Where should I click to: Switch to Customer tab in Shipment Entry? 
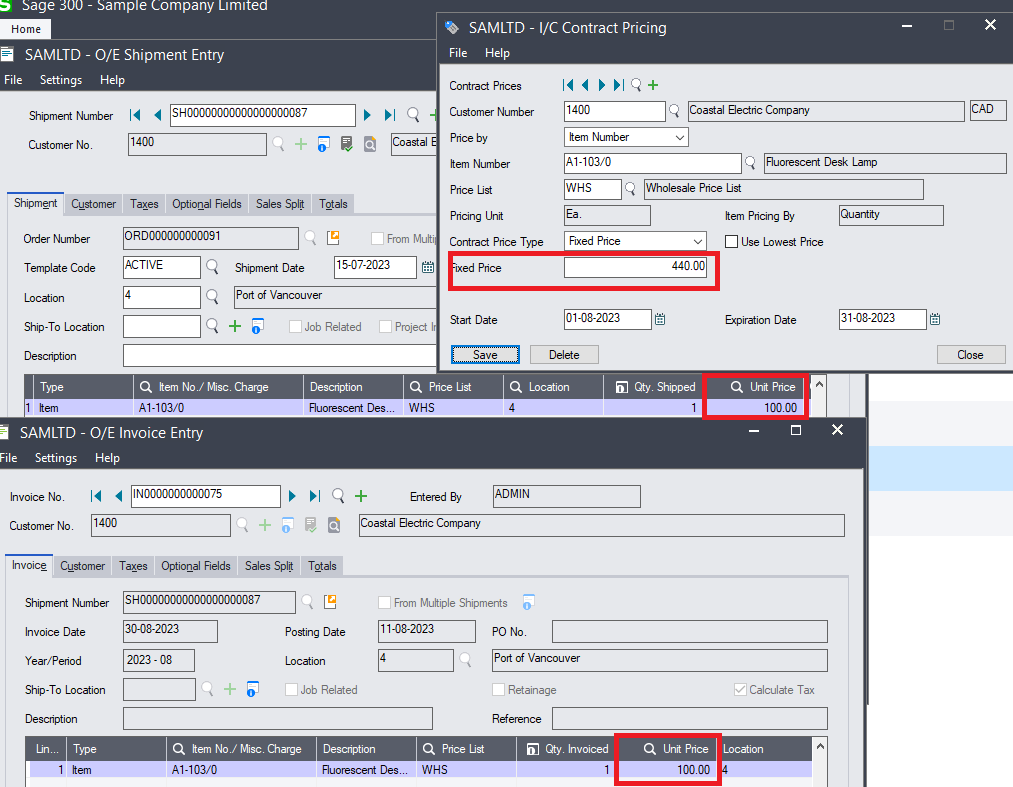[93, 204]
